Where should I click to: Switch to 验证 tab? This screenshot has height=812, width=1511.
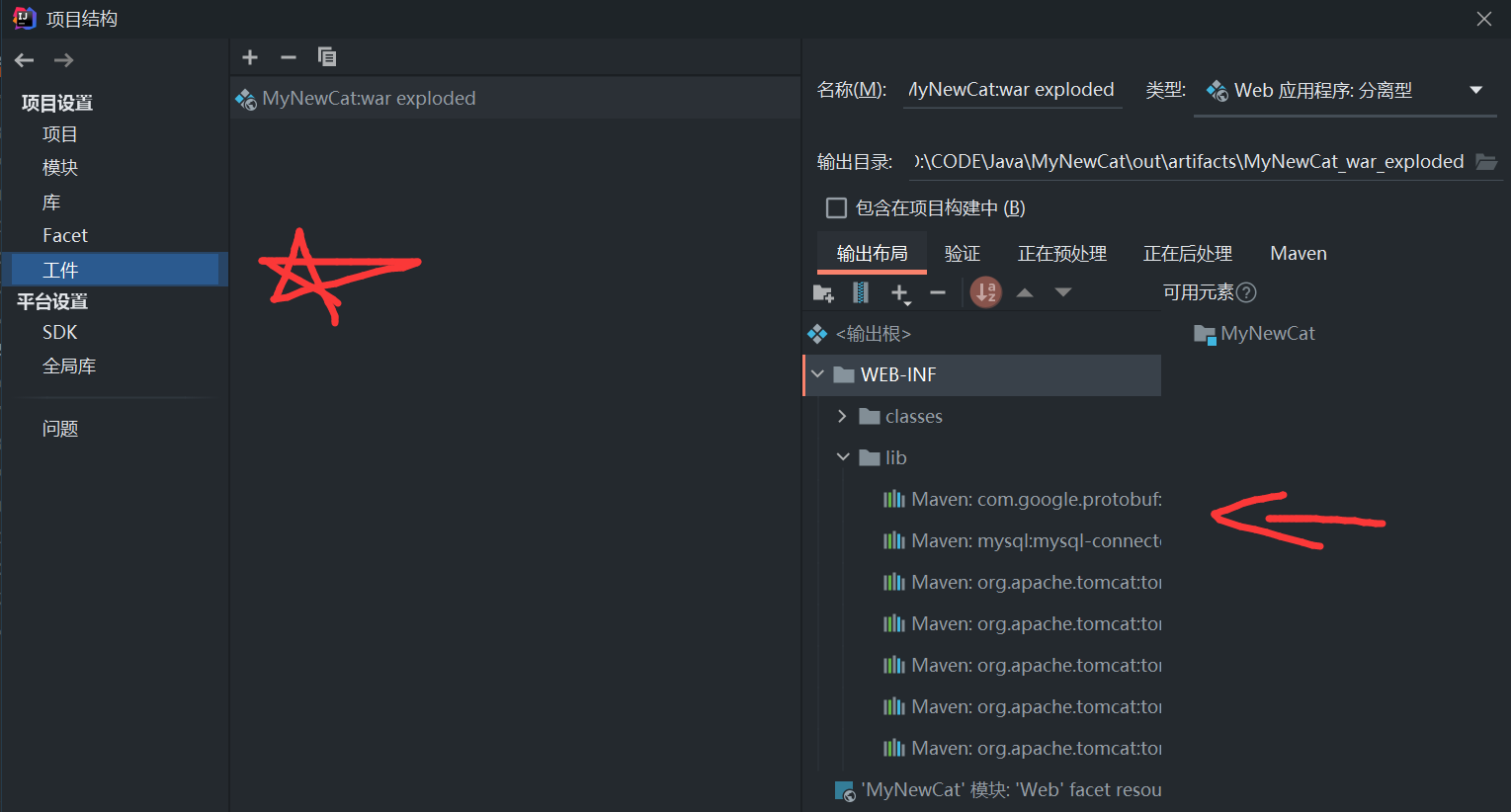click(962, 254)
